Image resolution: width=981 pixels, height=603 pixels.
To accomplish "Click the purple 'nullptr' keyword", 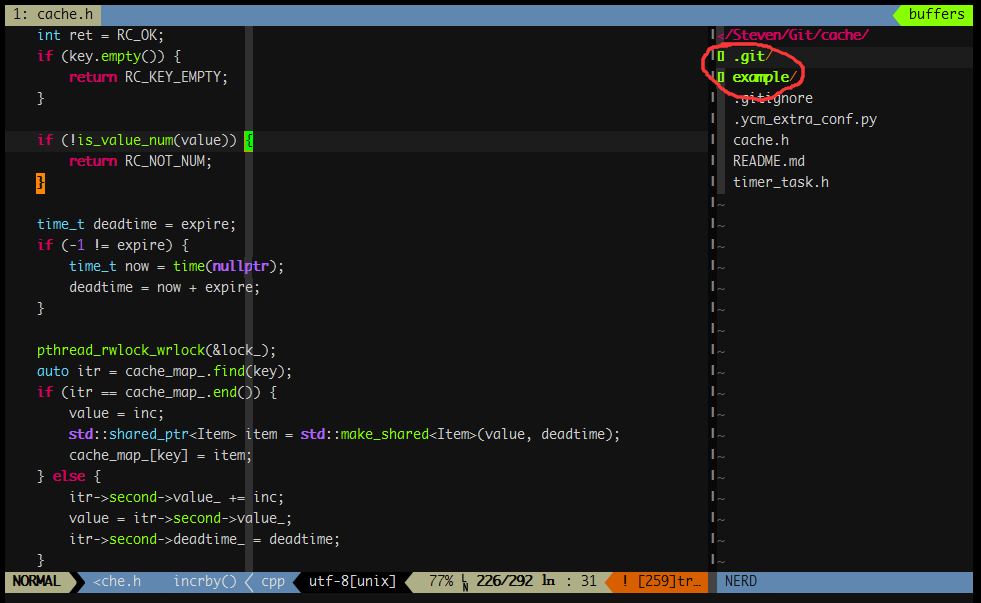I will (240, 266).
